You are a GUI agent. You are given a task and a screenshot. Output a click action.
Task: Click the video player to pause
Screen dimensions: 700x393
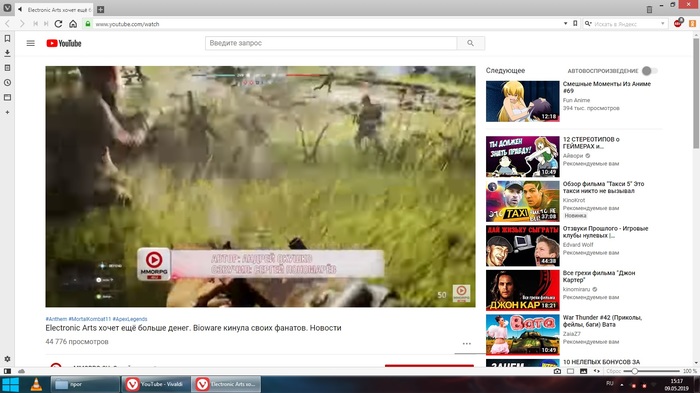point(260,186)
